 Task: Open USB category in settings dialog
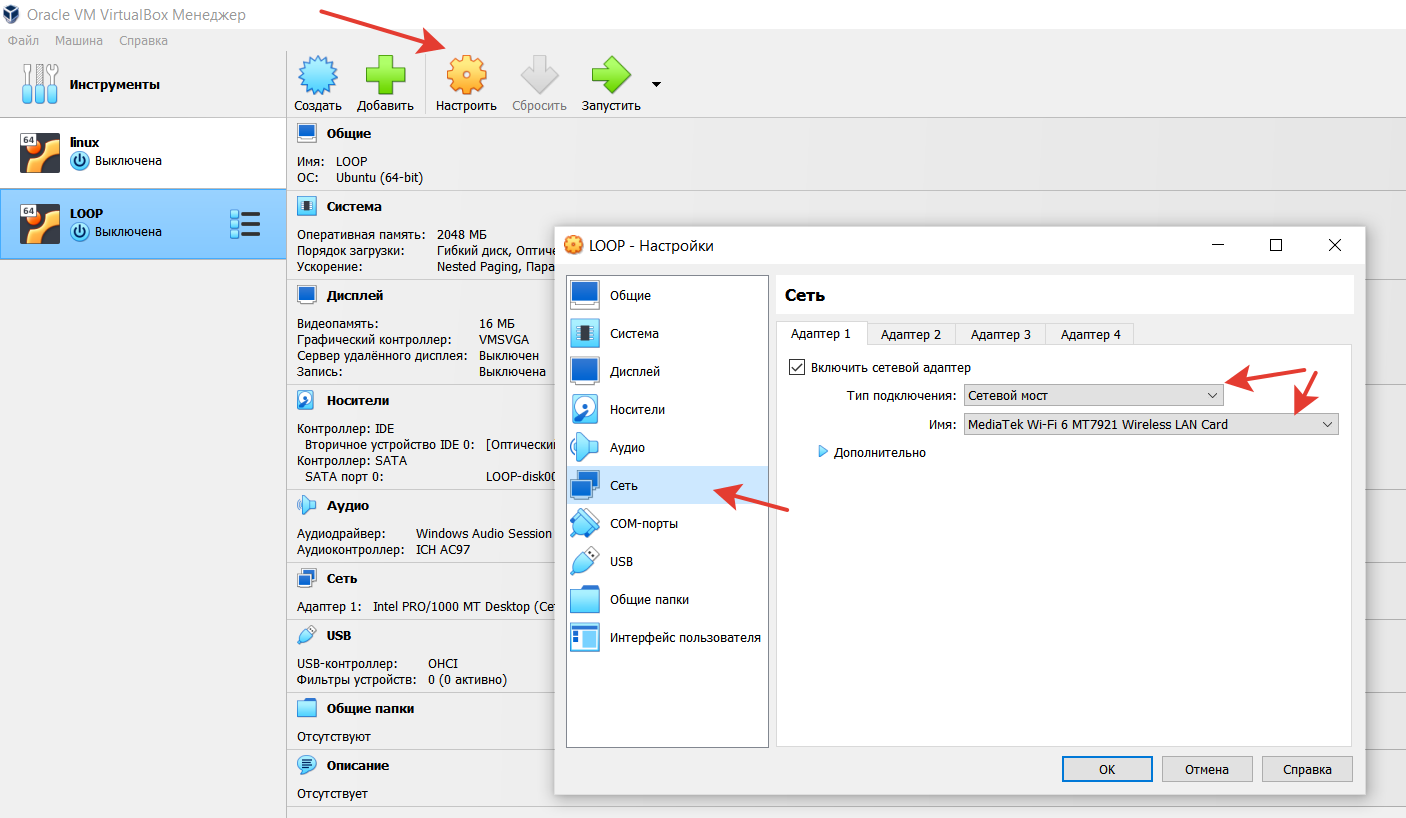tap(667, 561)
